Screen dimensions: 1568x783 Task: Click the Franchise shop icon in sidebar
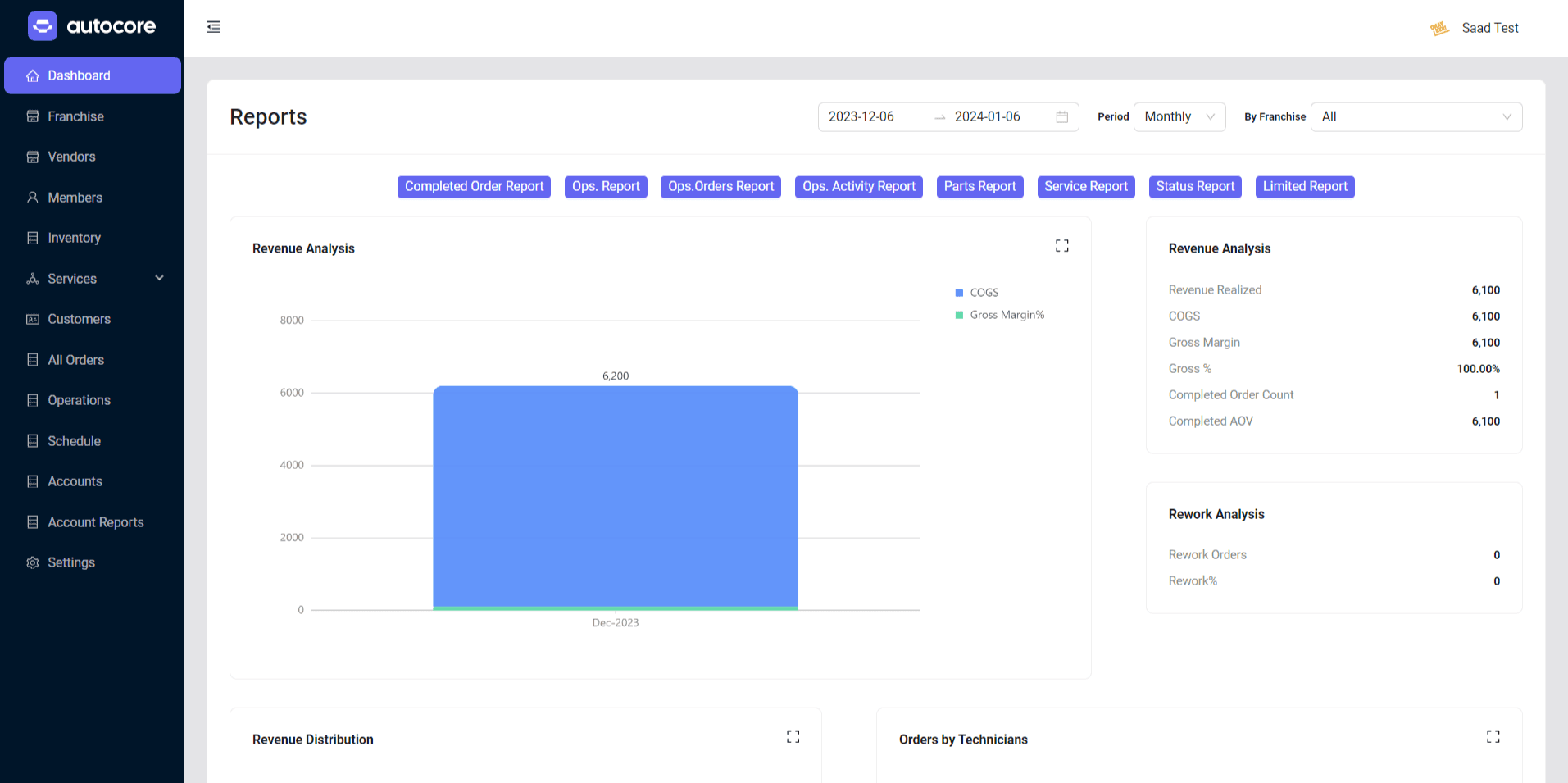(x=33, y=116)
